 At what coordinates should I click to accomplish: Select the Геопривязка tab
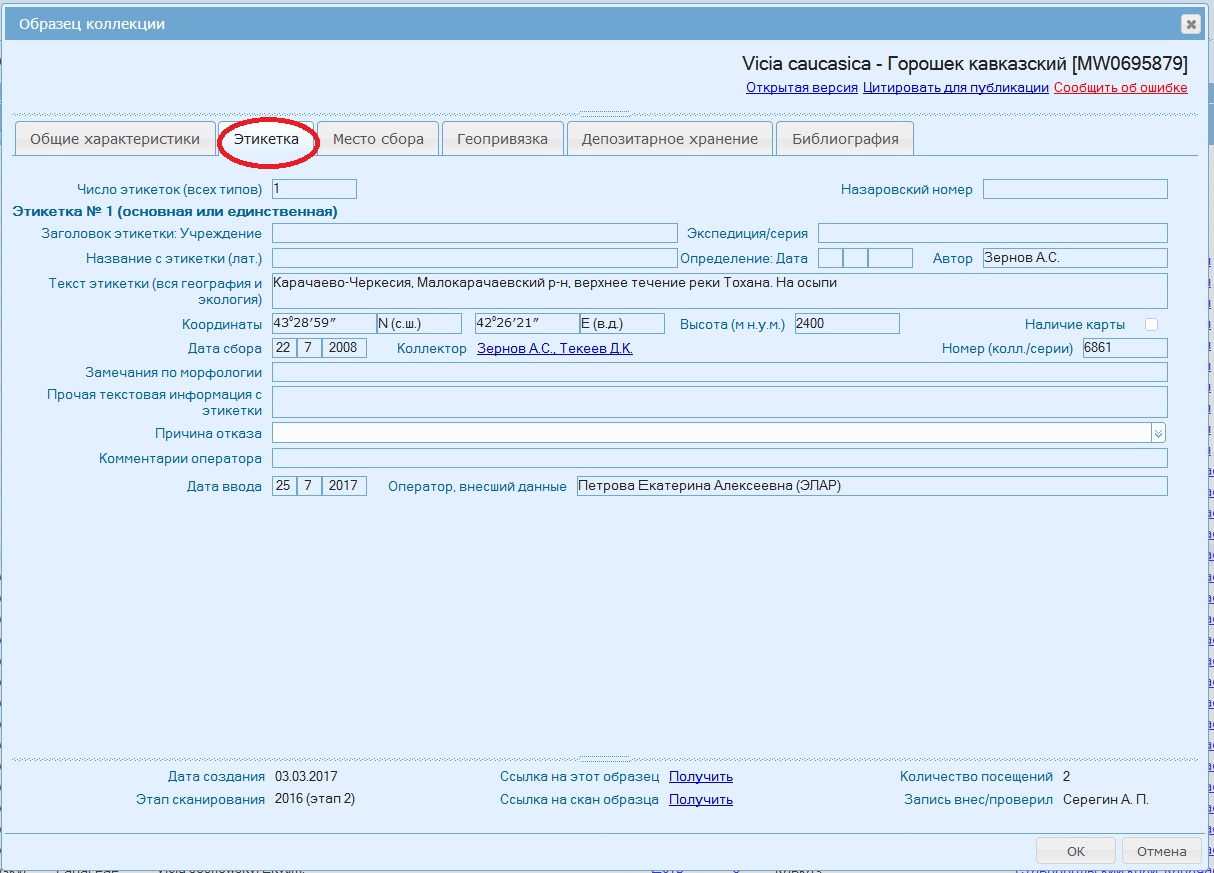(x=502, y=139)
